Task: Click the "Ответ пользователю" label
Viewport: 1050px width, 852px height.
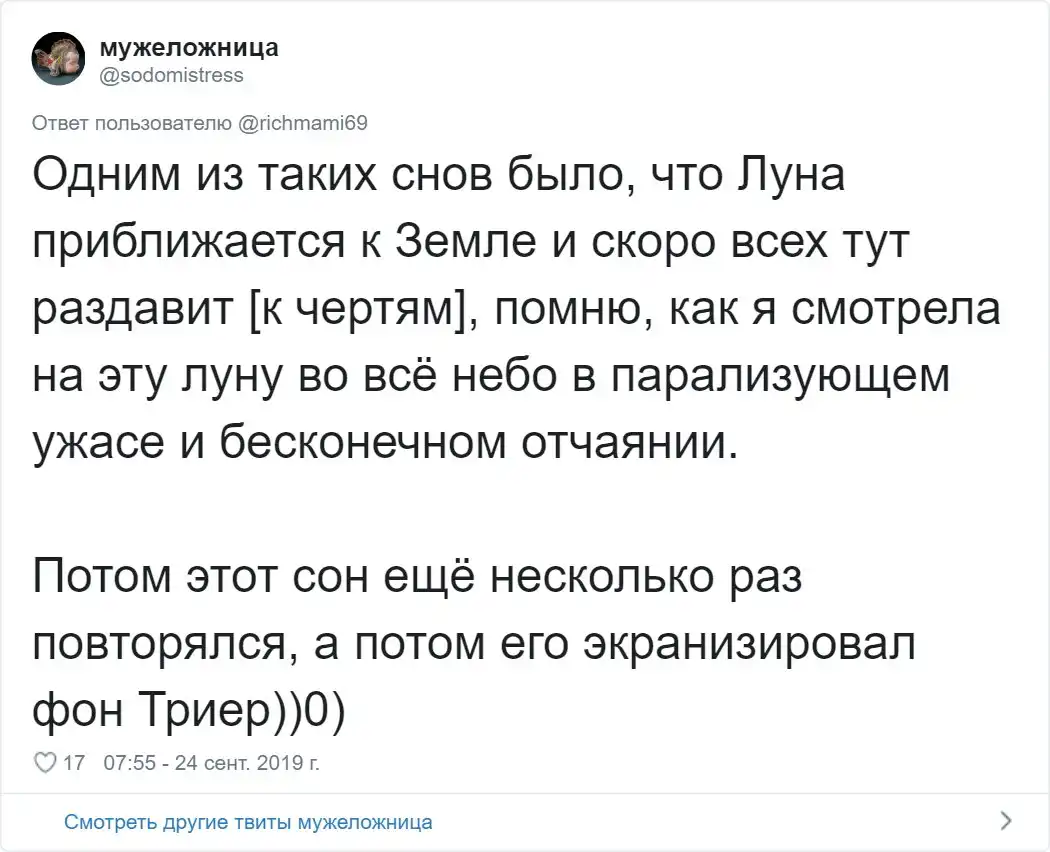Action: [134, 124]
